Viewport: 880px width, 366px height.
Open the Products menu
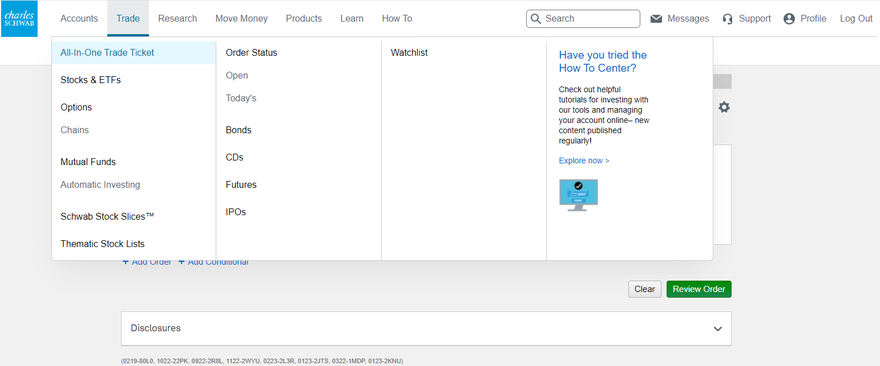(304, 19)
